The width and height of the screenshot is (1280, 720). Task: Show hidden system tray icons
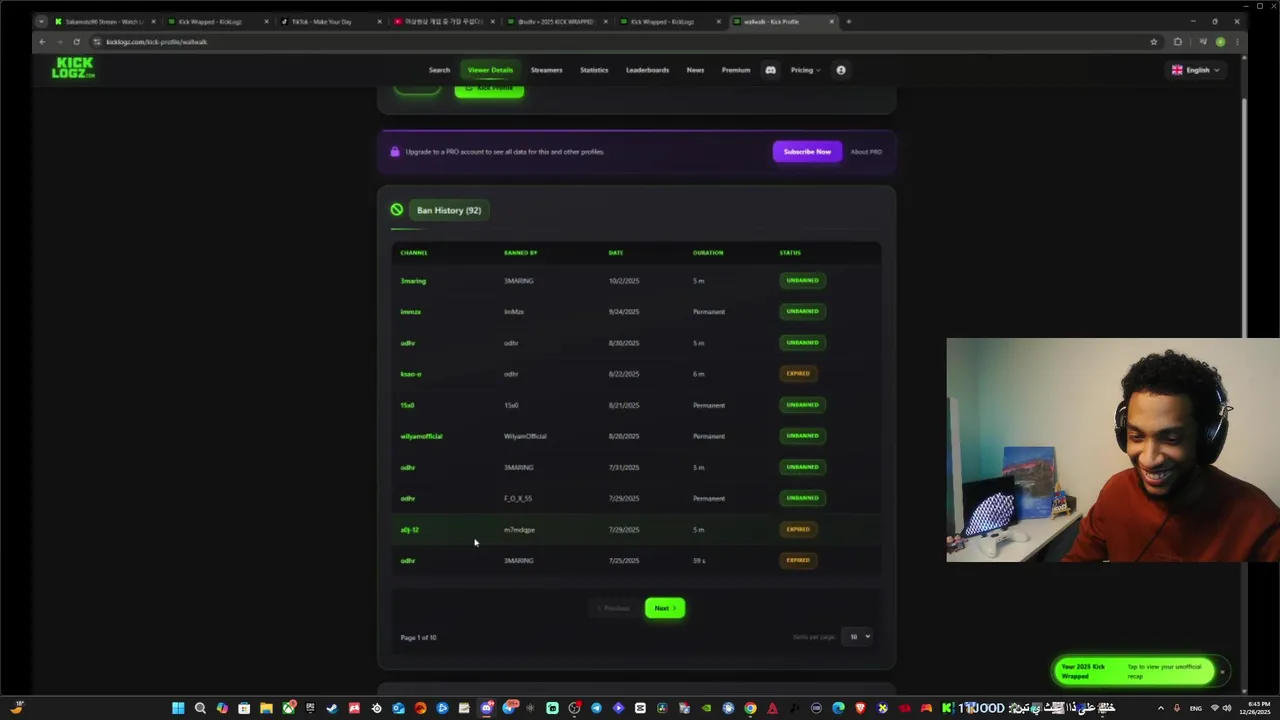[1161, 708]
